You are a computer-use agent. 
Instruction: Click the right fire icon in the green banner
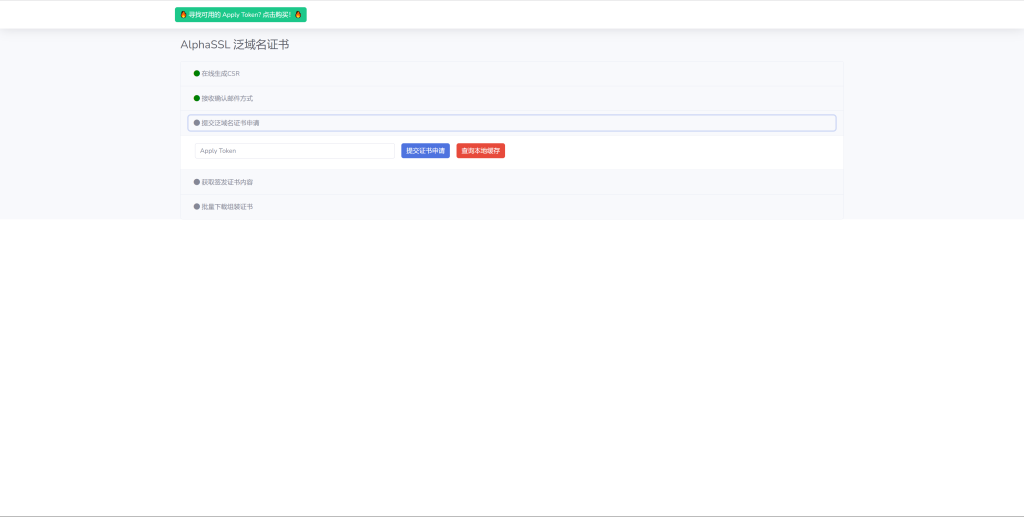pyautogui.click(x=298, y=15)
